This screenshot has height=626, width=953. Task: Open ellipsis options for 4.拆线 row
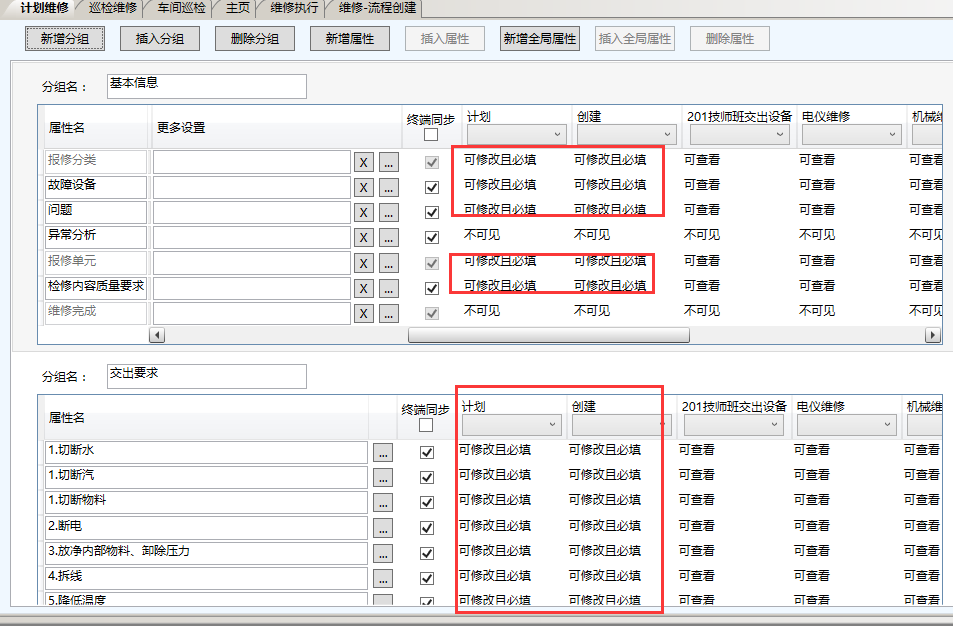383,578
